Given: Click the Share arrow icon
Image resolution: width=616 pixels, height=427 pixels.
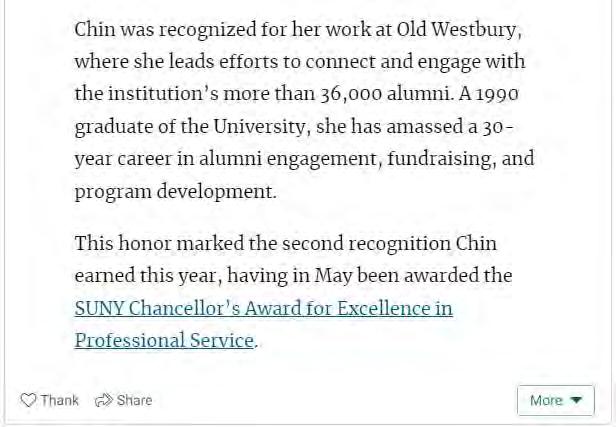Looking at the screenshot, I should (102, 400).
